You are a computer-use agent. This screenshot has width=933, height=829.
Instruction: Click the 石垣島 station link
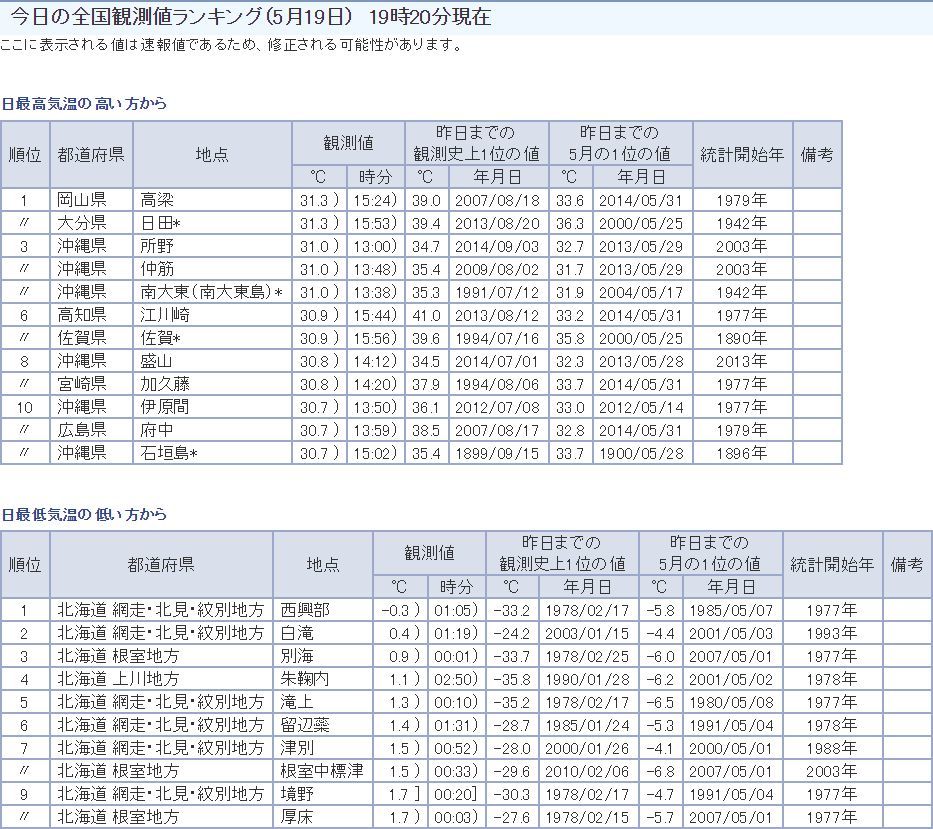click(x=168, y=453)
